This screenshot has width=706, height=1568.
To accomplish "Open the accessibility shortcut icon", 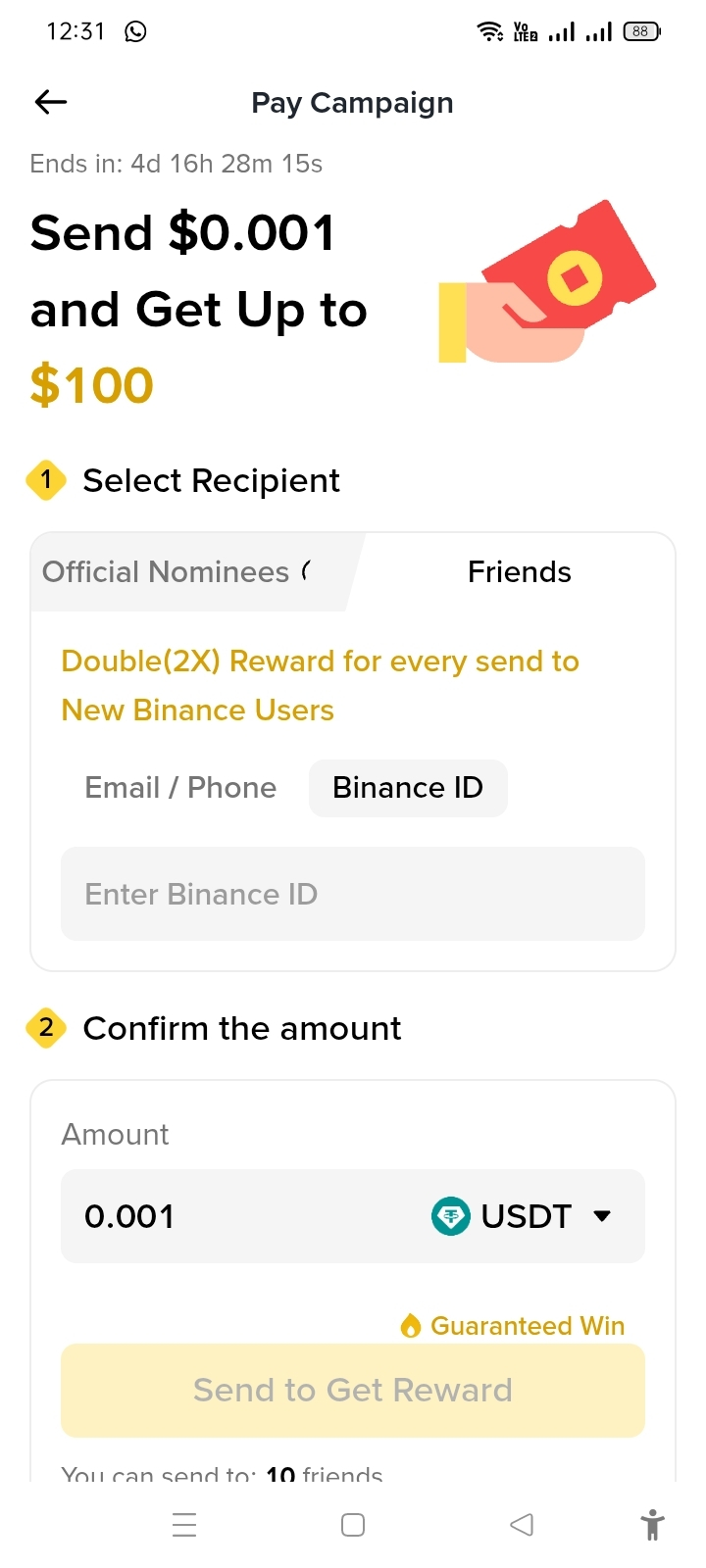I will 652,1525.
